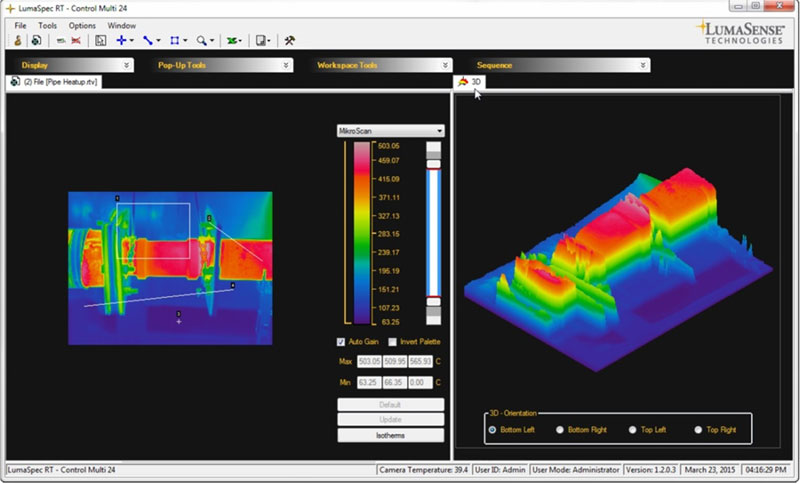Click the Min field showing 63.25
This screenshot has height=484, width=800.
click(x=369, y=383)
